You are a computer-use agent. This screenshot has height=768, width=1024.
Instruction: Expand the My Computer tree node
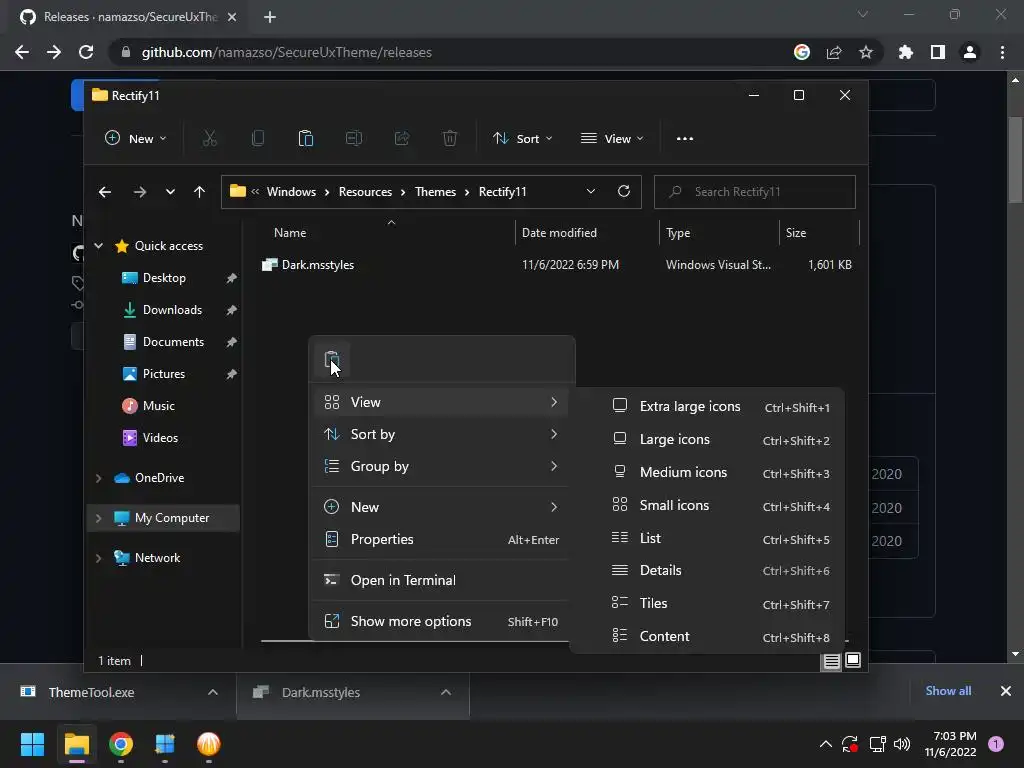[99, 518]
